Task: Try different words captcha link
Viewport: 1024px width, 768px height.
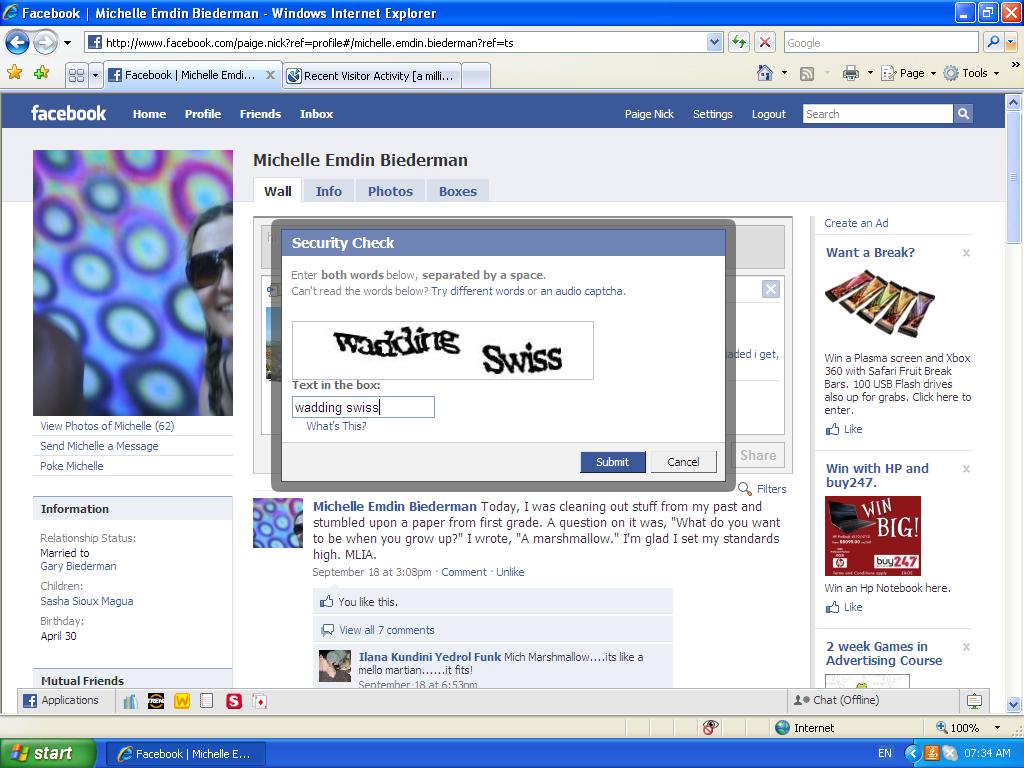Action: point(477,291)
